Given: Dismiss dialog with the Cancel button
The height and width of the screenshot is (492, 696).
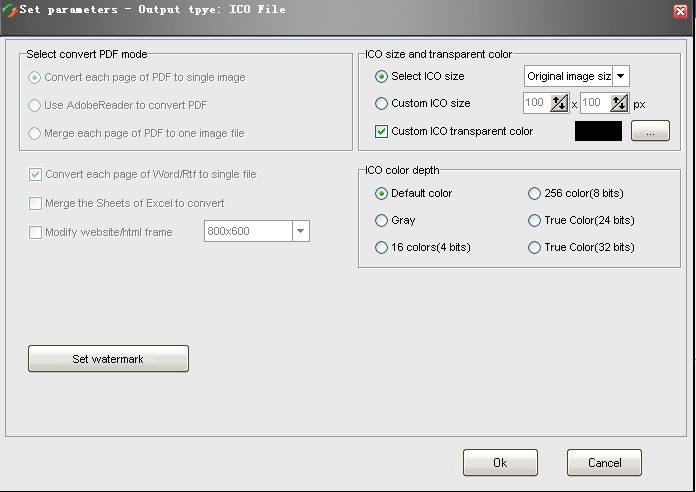Looking at the screenshot, I should [x=604, y=463].
